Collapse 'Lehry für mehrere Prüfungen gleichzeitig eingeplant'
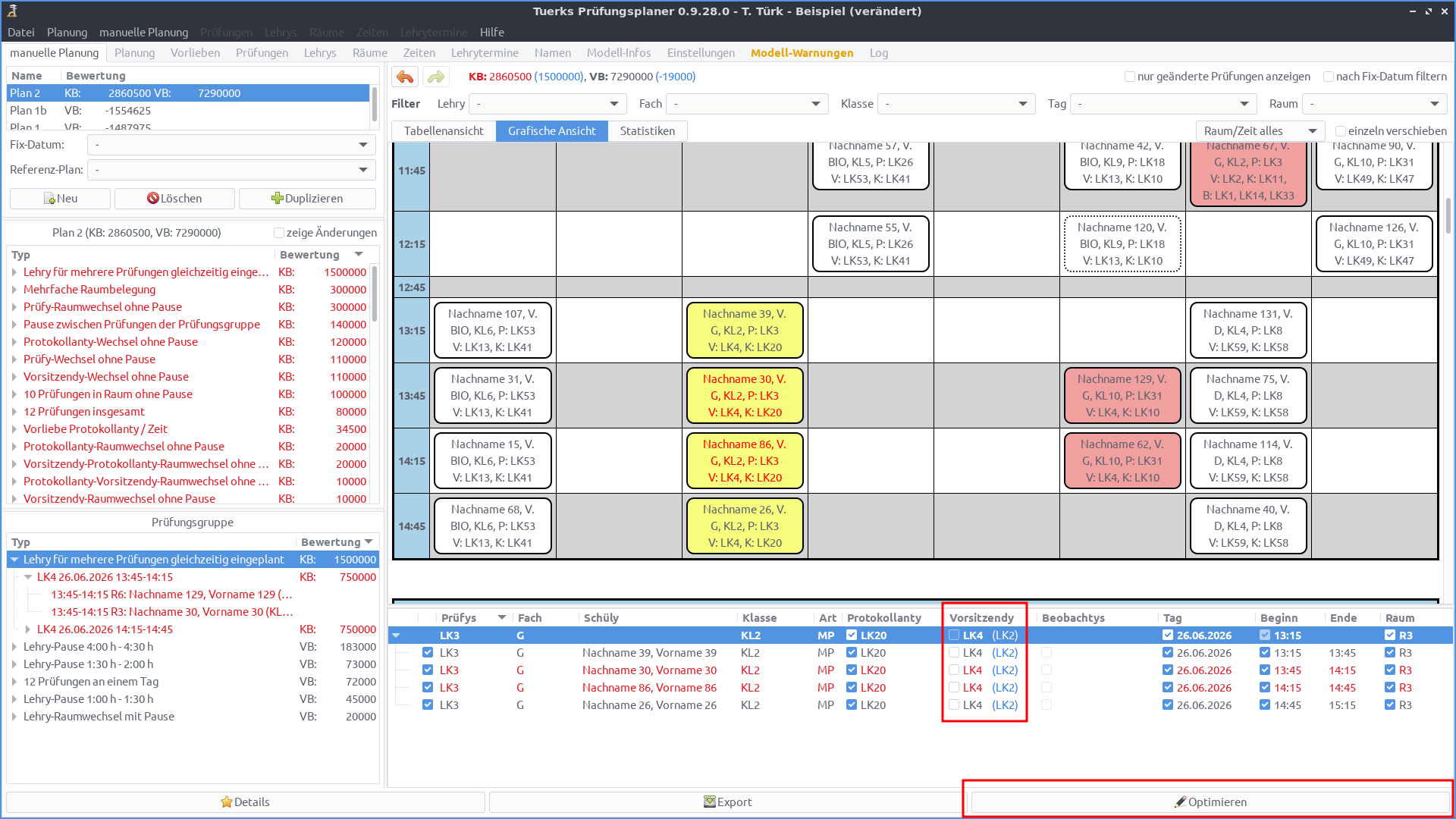Viewport: 1456px width, 819px height. [x=14, y=560]
